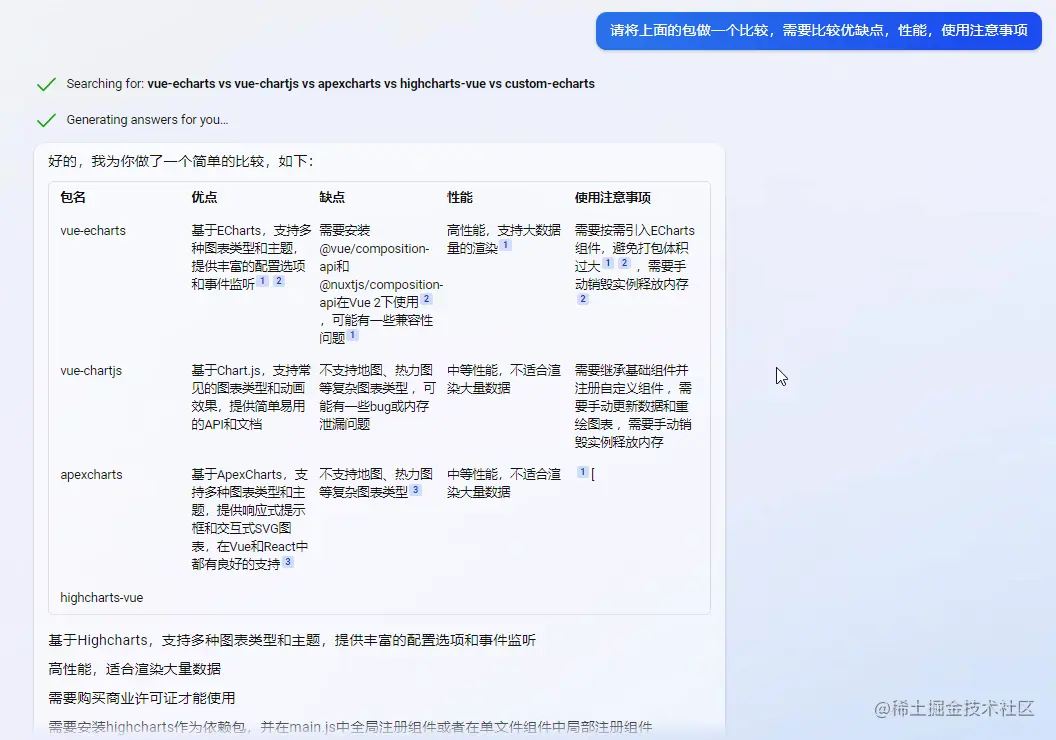1056x740 pixels.
Task: Click the 需要继承基础组件并注册自定义组件 cell
Action: click(633, 406)
